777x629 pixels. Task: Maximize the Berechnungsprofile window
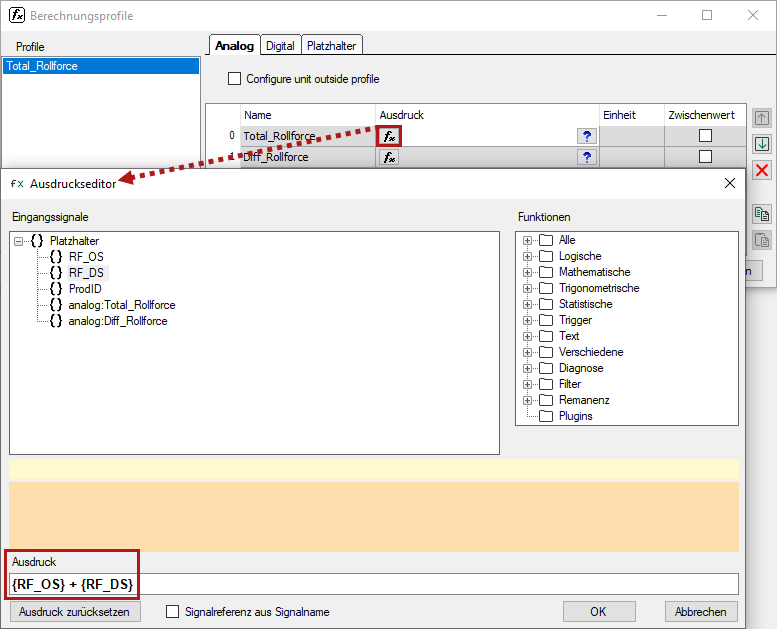[707, 15]
